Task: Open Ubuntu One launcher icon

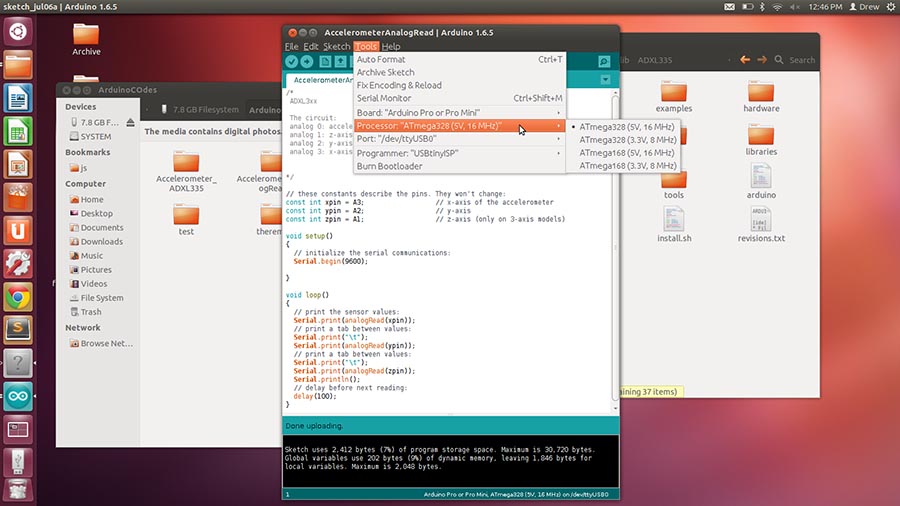Action: click(18, 231)
